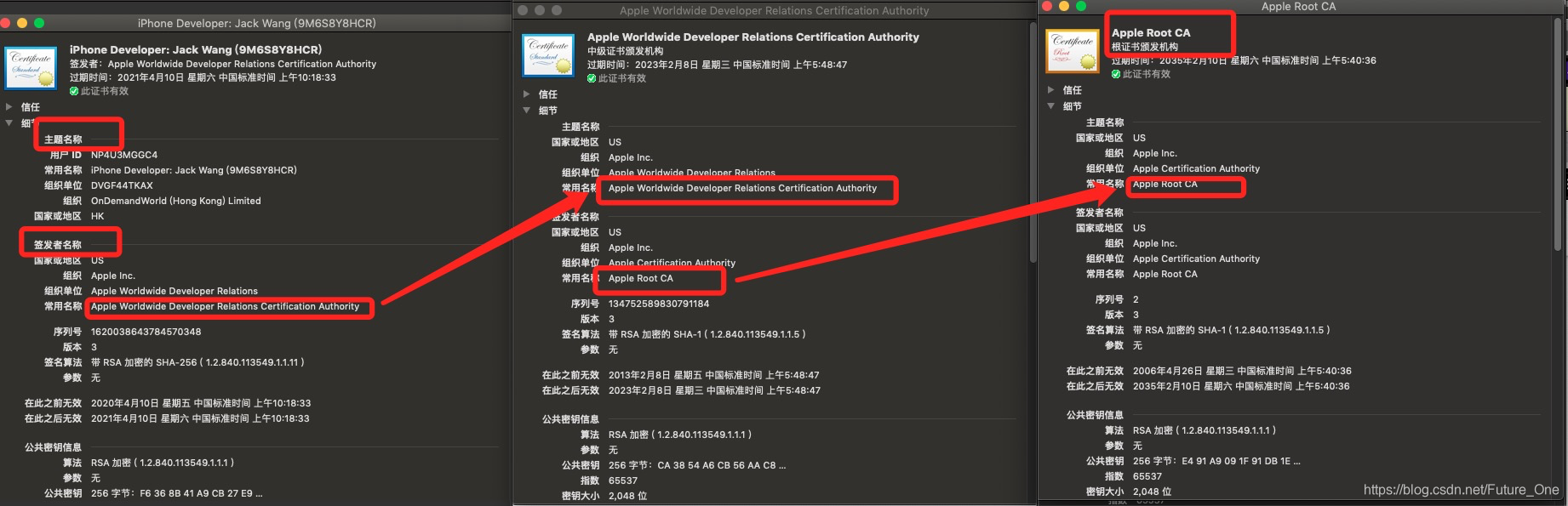Select organizational unit DVGF44TKAX

pyautogui.click(x=122, y=185)
